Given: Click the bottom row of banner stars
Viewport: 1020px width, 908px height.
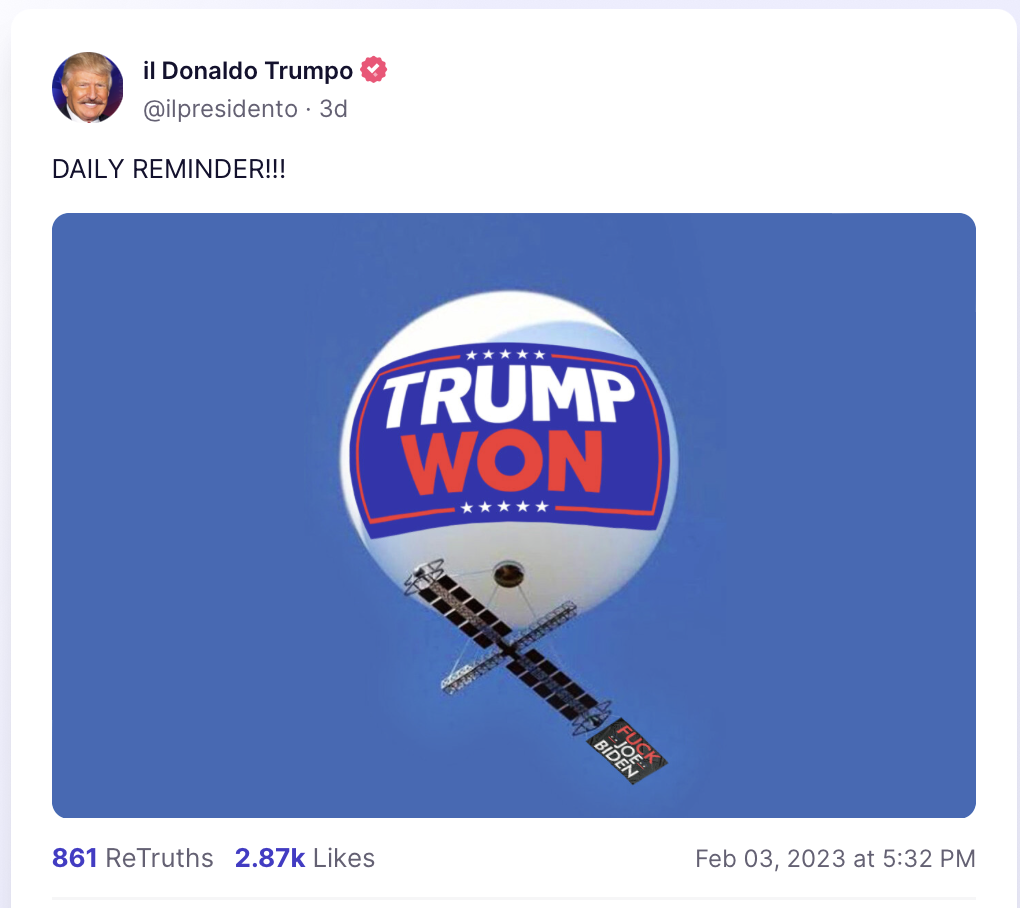Looking at the screenshot, I should tap(505, 507).
